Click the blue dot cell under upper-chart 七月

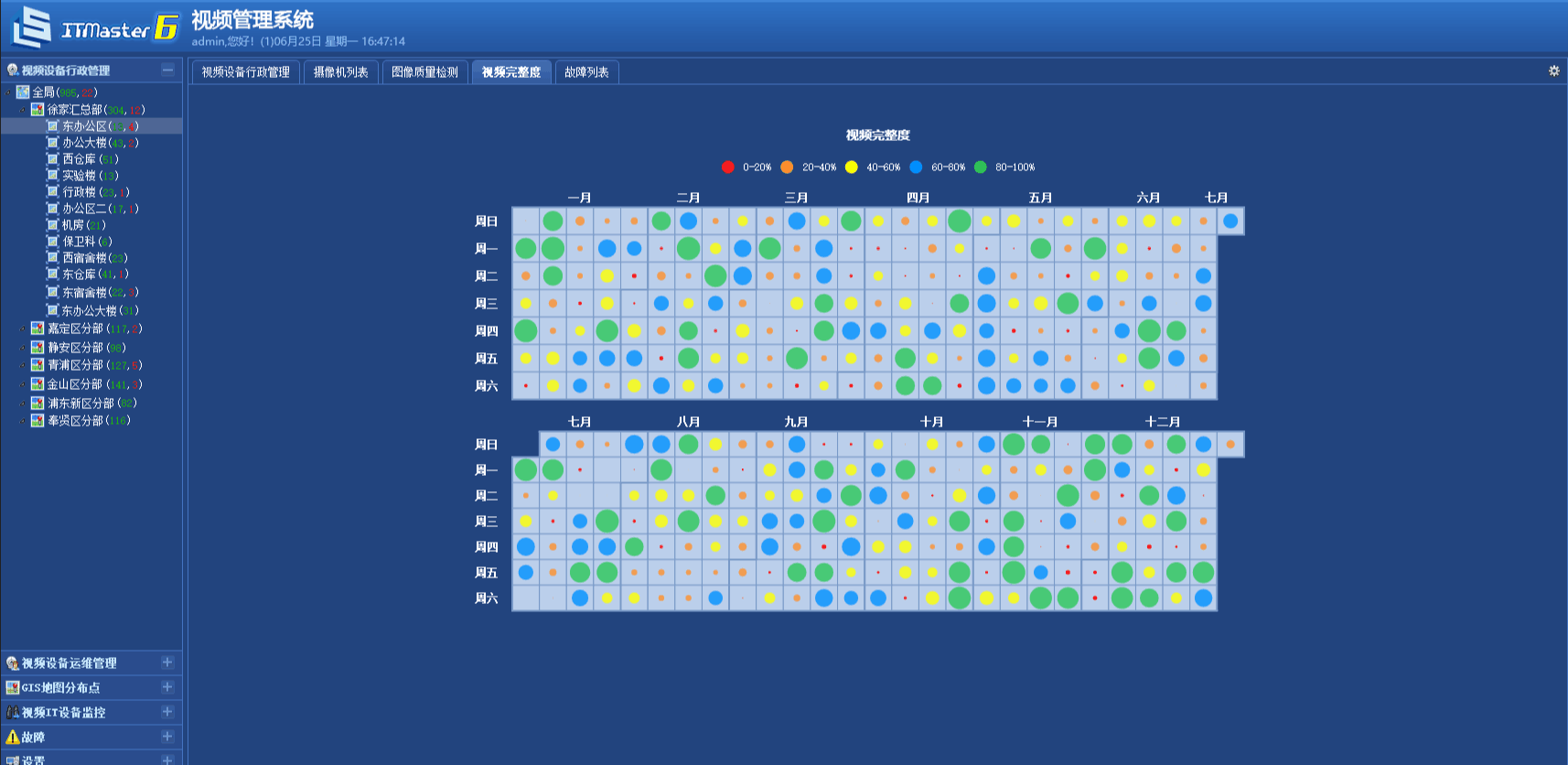[1230, 221]
